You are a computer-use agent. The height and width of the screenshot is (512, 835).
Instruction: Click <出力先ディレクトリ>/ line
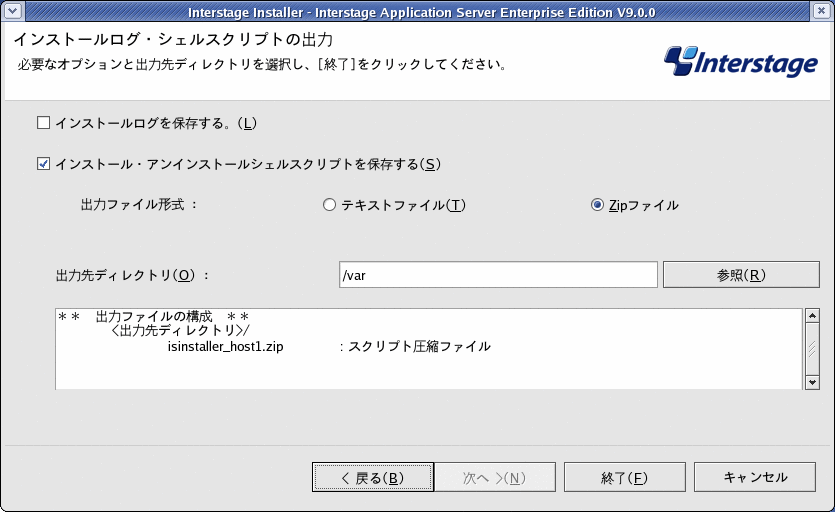pyautogui.click(x=179, y=331)
